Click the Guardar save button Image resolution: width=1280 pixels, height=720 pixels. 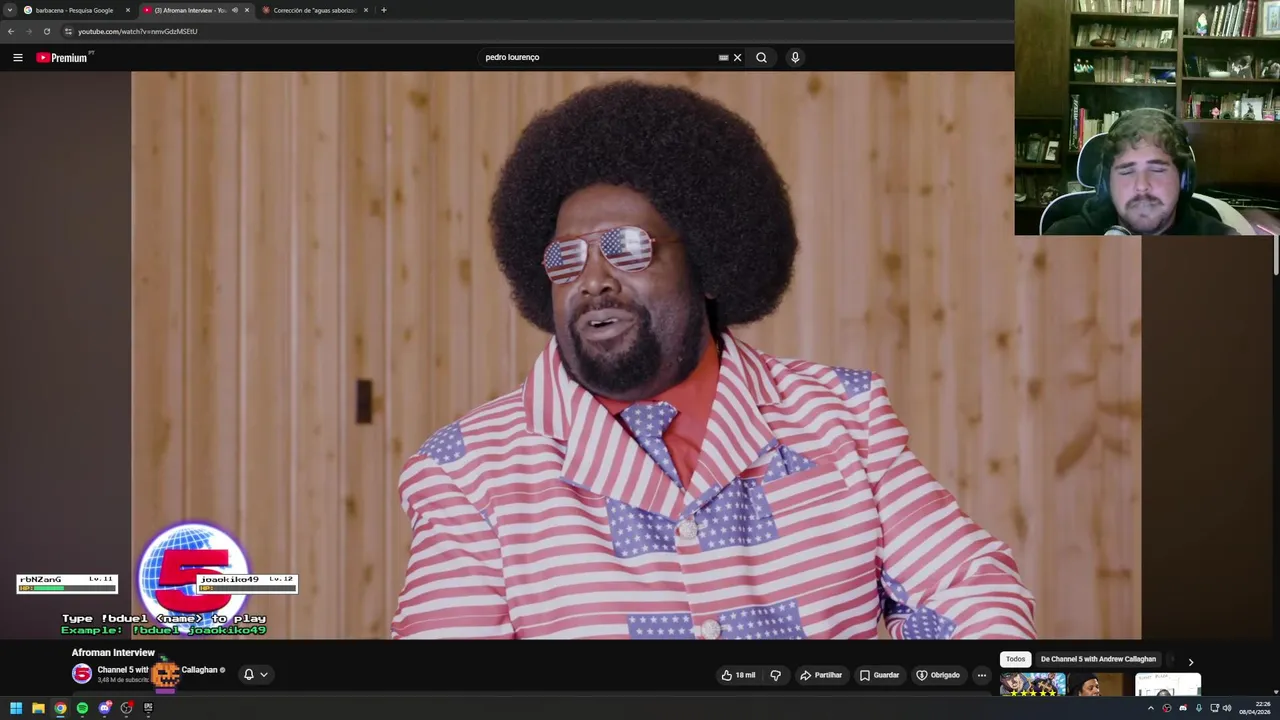[x=880, y=675]
